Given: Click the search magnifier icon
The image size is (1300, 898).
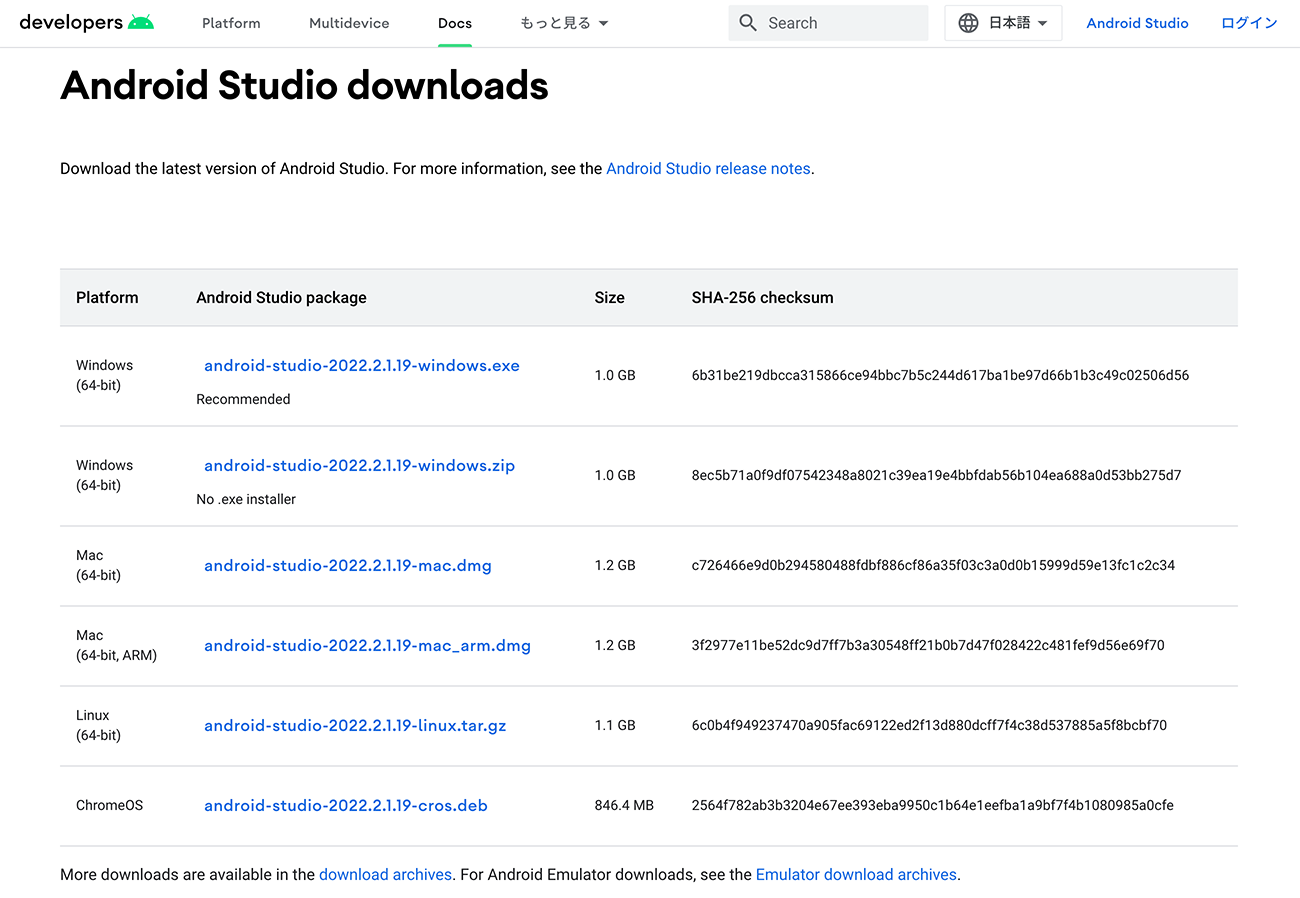Looking at the screenshot, I should (748, 23).
